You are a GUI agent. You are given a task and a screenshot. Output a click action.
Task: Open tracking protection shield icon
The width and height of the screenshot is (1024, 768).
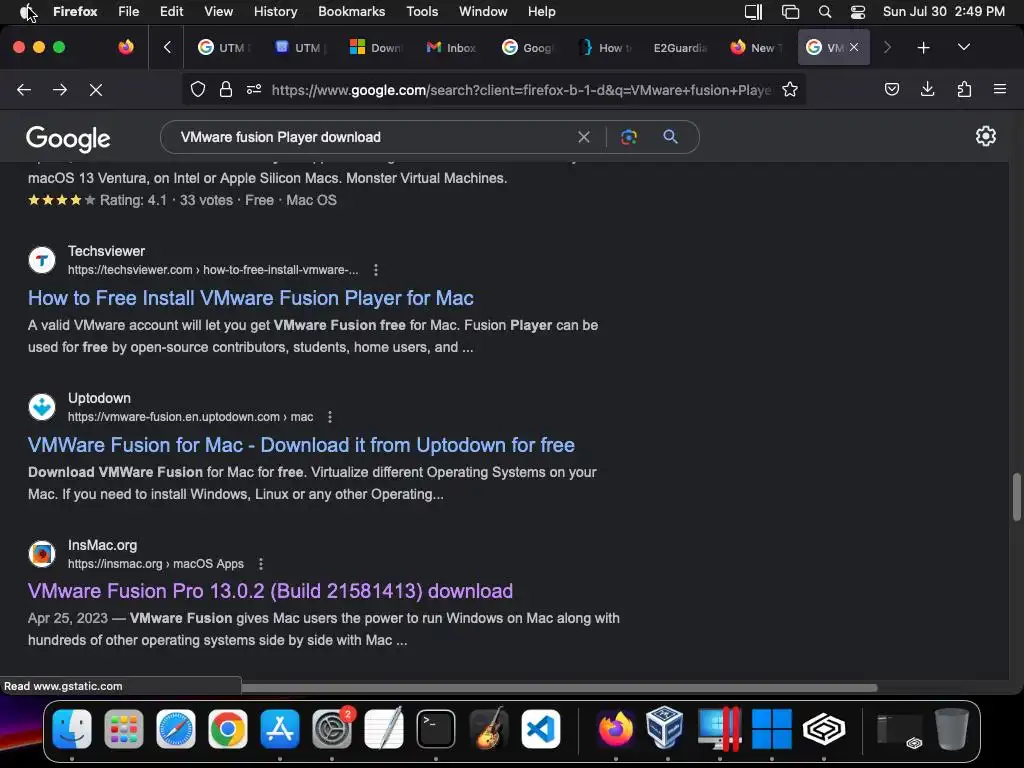[x=198, y=89]
